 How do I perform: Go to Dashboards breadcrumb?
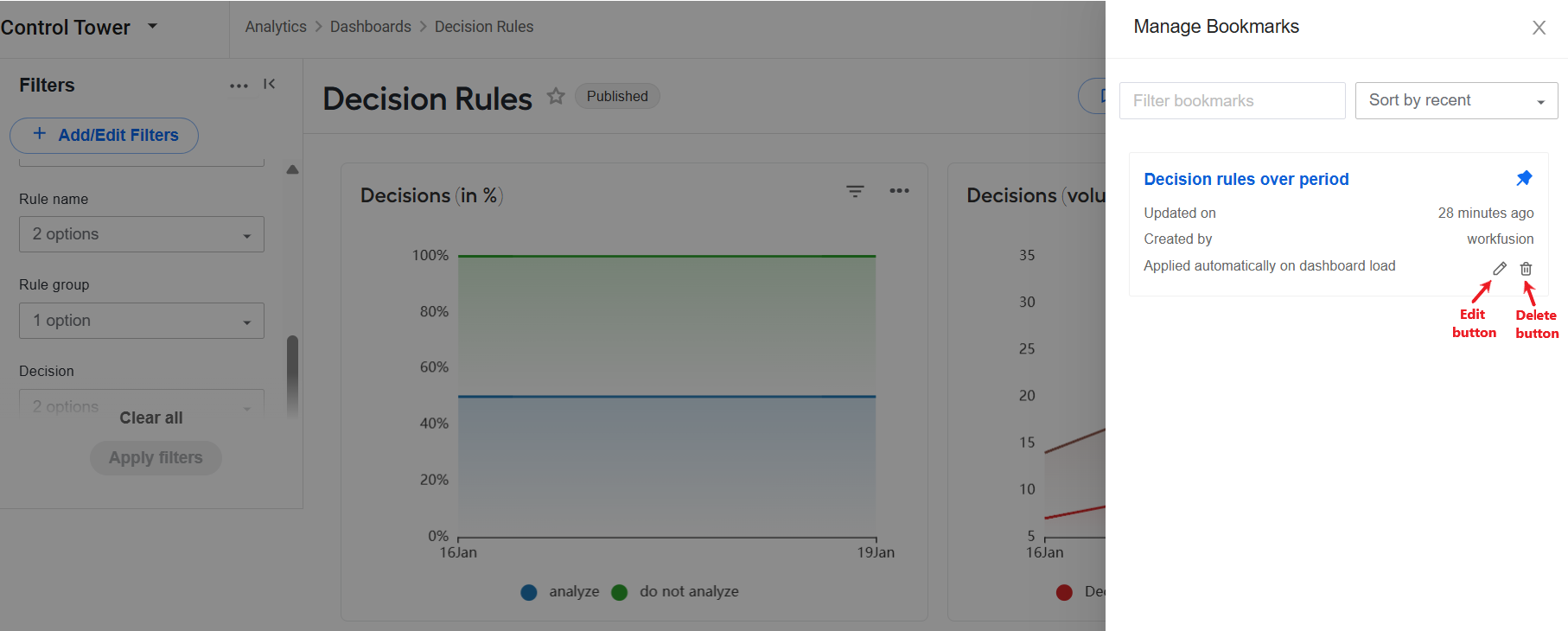click(x=371, y=27)
